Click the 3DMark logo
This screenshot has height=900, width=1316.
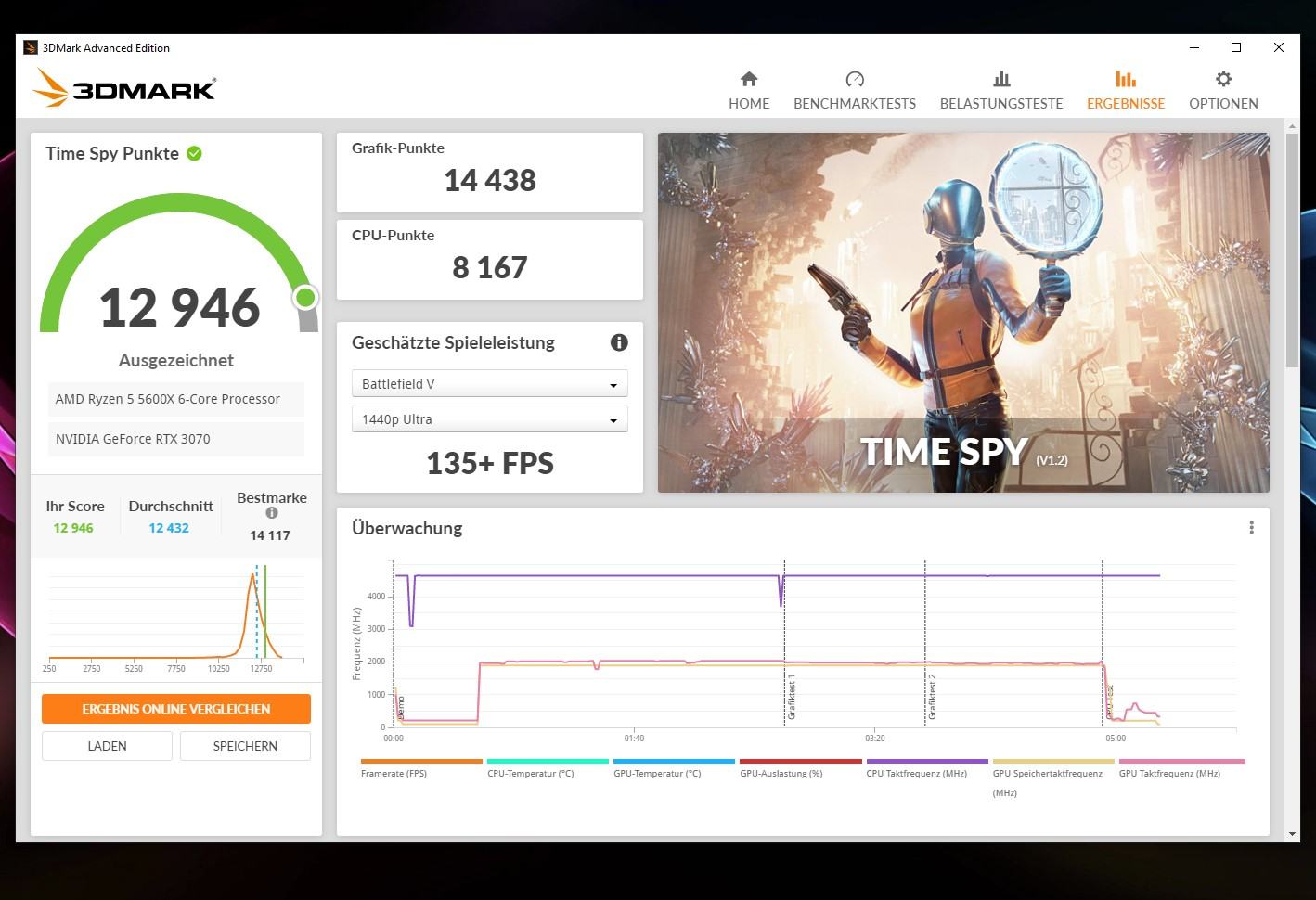click(125, 89)
